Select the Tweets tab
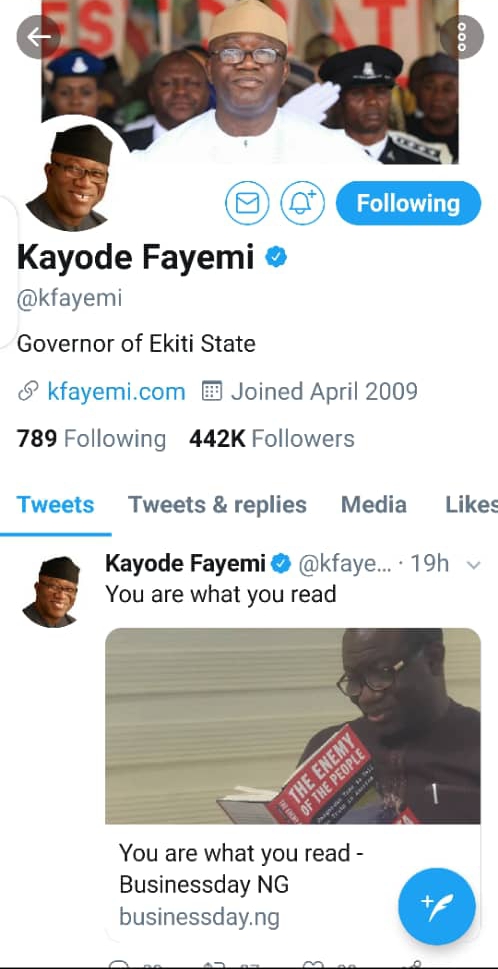 (x=56, y=505)
